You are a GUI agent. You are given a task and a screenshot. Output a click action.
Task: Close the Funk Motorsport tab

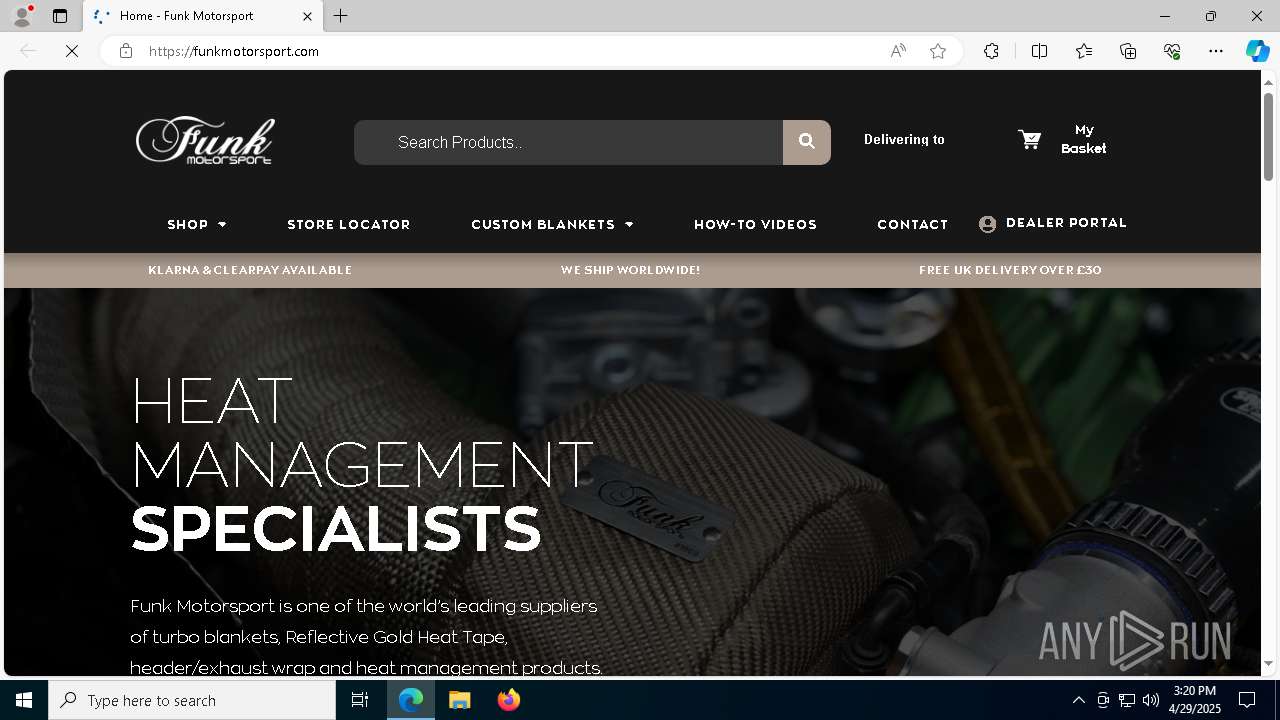[307, 16]
